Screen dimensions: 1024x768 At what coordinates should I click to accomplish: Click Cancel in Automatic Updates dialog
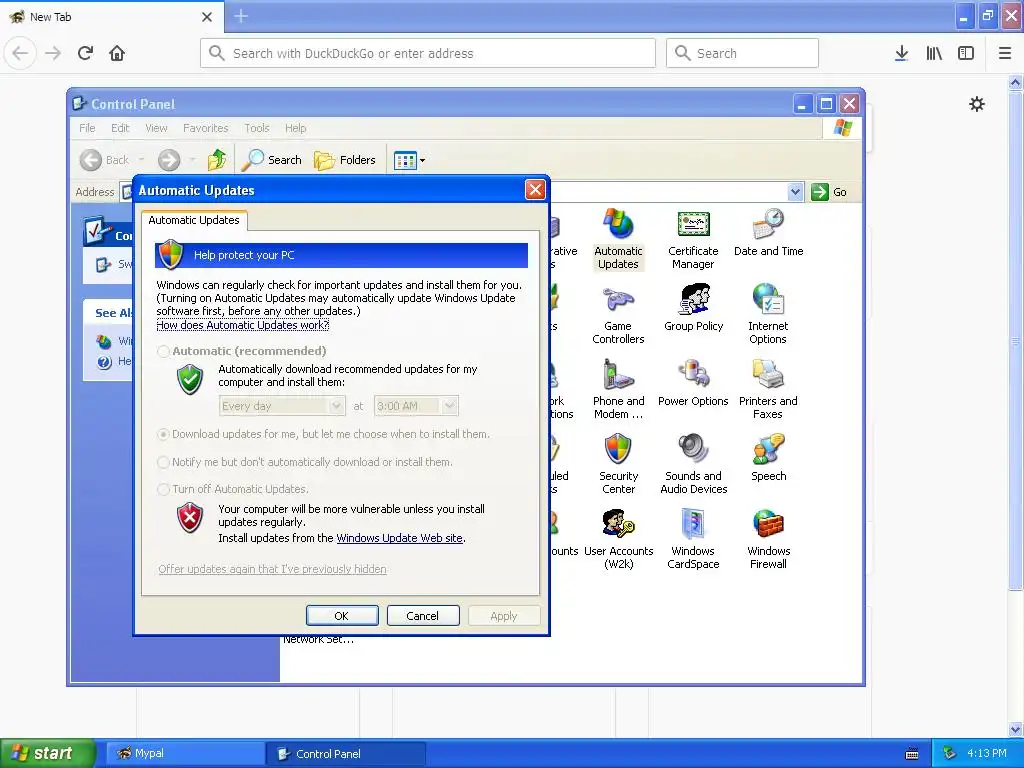pos(423,616)
